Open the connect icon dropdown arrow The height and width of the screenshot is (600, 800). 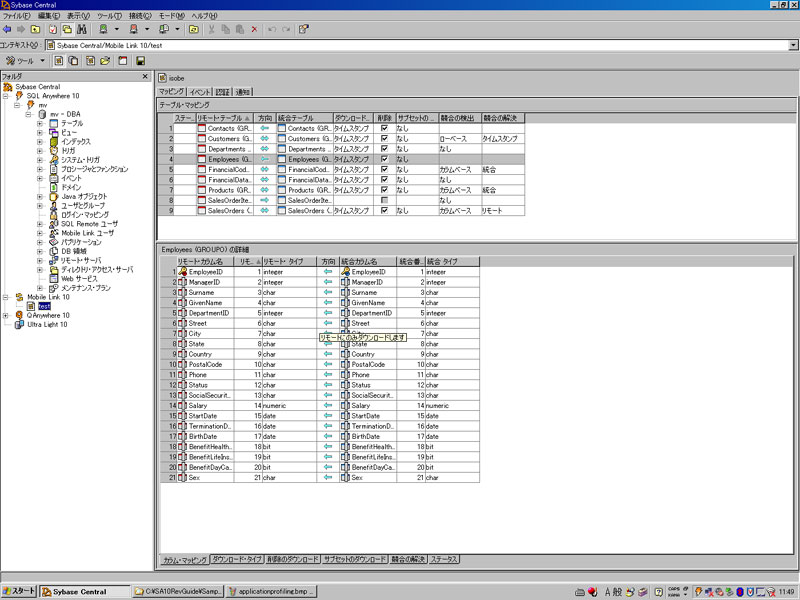116,30
